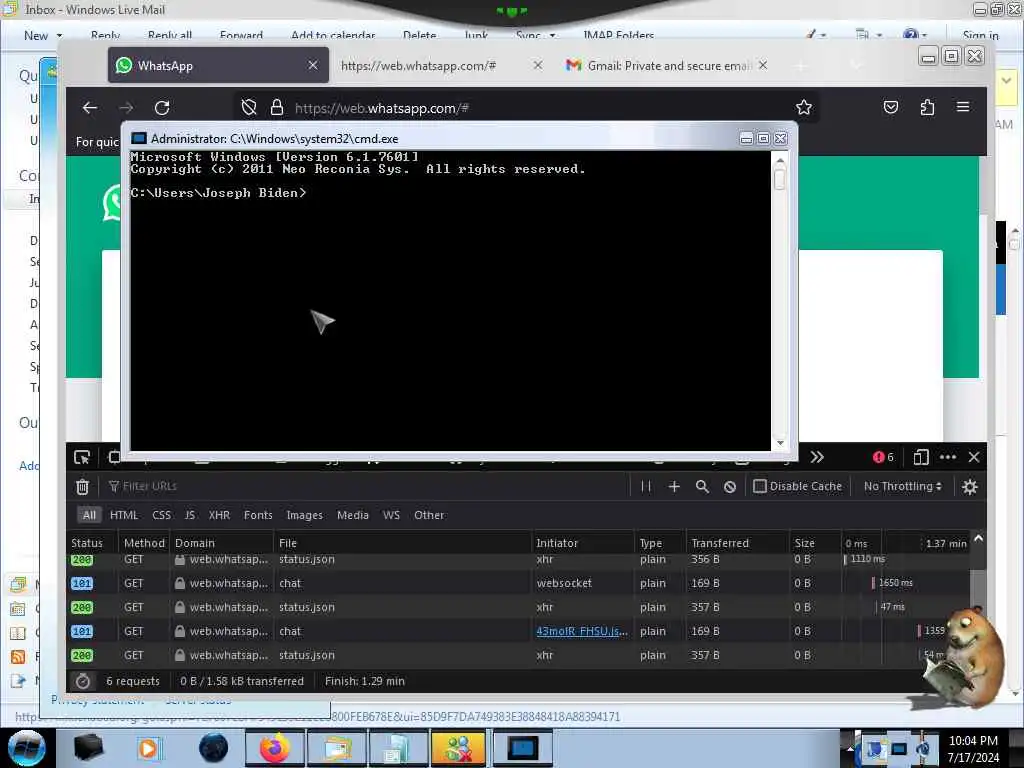Open request blocking icon

(x=730, y=487)
